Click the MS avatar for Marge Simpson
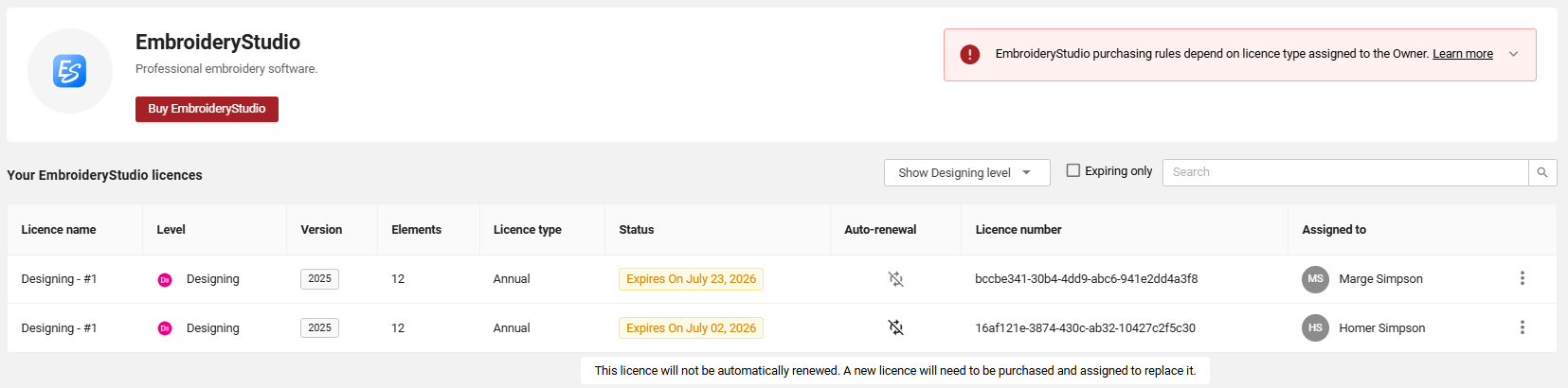Image resolution: width=1568 pixels, height=388 pixels. (1315, 279)
